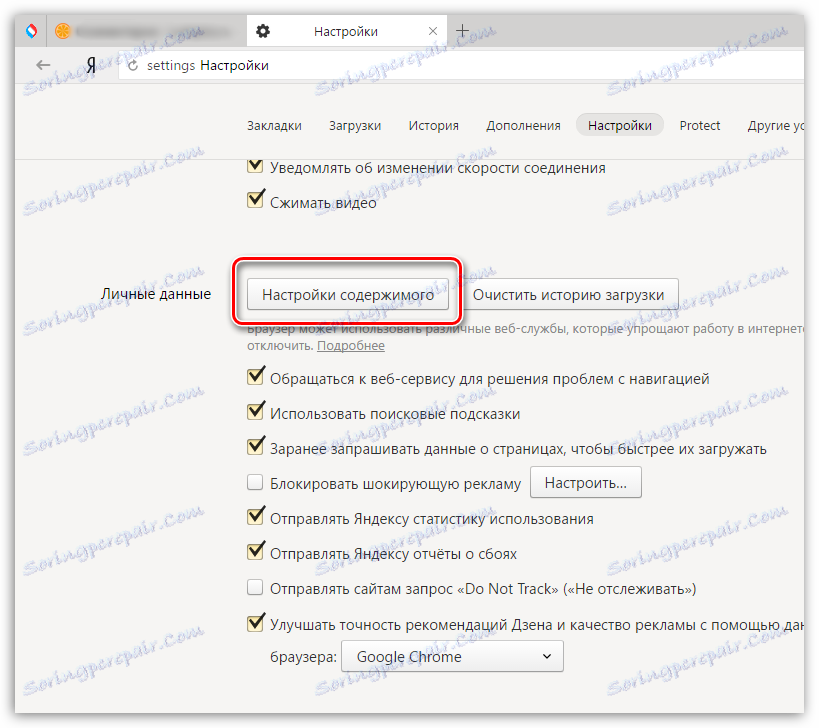Open the Google Chrome browser dropdown

tap(452, 656)
